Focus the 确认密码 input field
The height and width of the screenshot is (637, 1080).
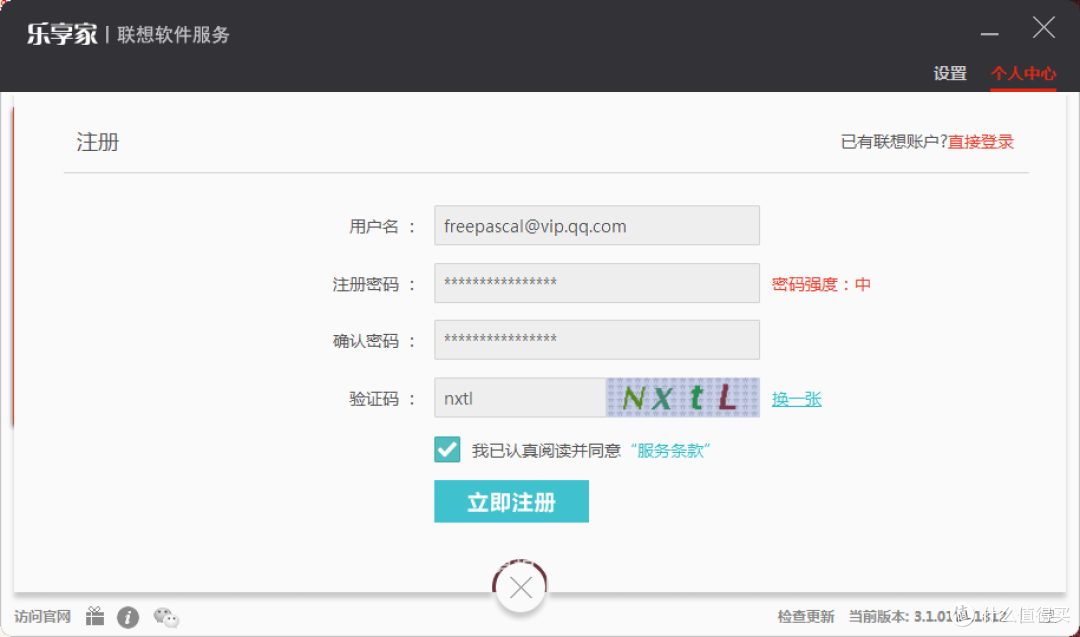597,340
